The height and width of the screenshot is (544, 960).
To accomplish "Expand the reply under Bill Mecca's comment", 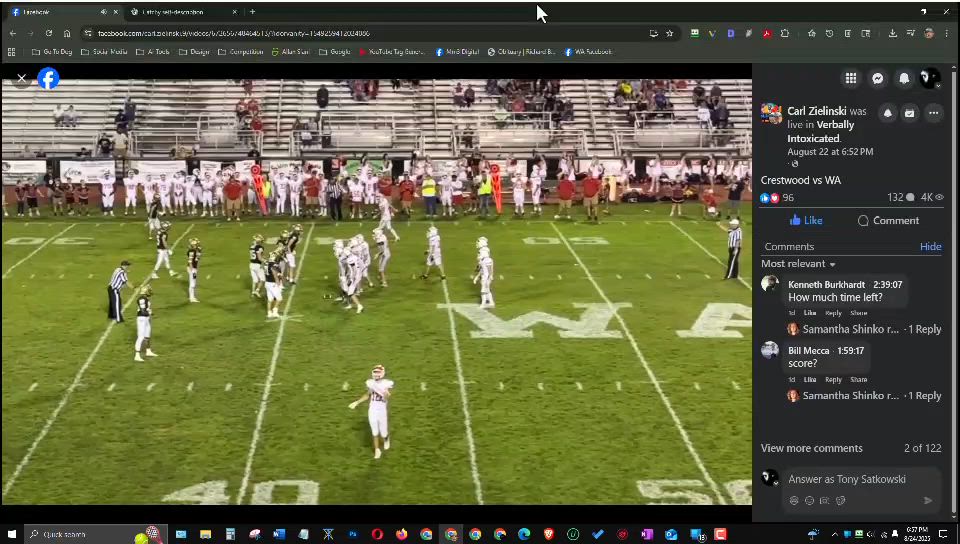I will click(871, 395).
